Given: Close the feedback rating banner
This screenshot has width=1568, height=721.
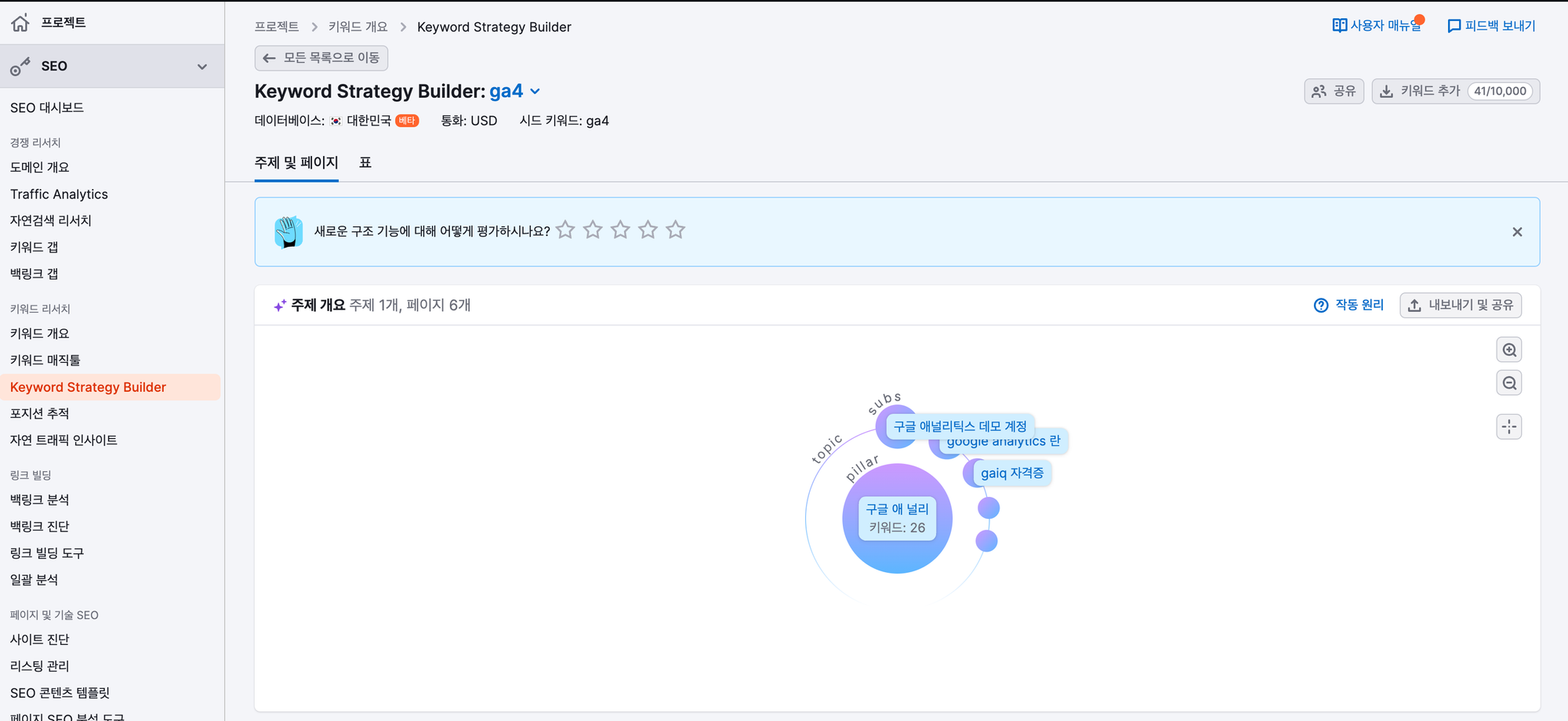Looking at the screenshot, I should coord(1517,232).
